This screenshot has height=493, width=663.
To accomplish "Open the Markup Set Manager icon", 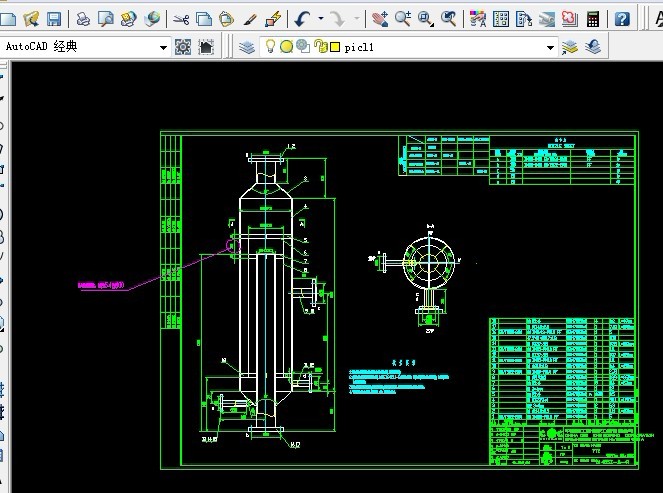I will [569, 19].
